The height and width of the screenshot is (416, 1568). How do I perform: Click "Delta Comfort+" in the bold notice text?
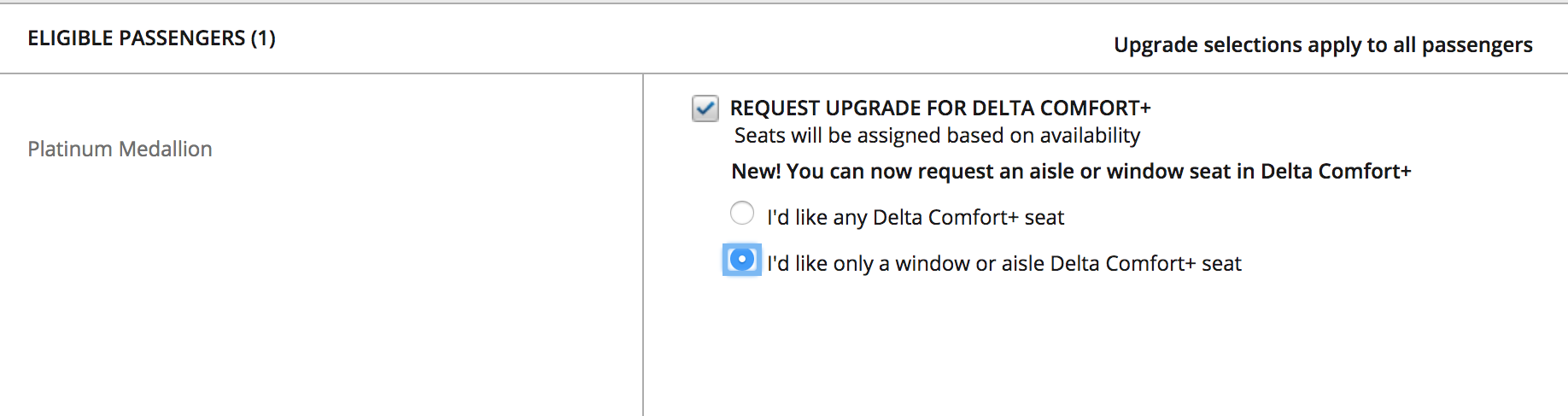point(1335,172)
